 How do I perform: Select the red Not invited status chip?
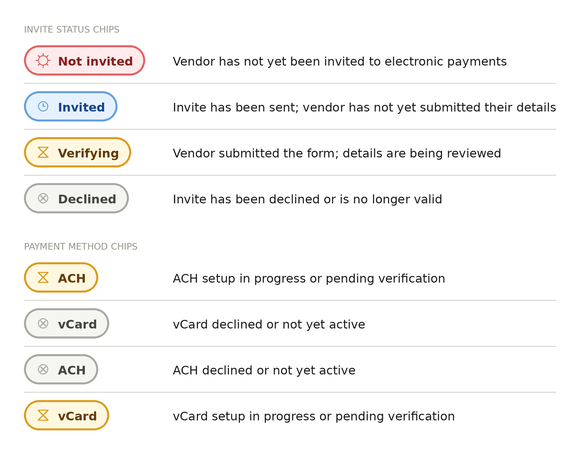(84, 61)
